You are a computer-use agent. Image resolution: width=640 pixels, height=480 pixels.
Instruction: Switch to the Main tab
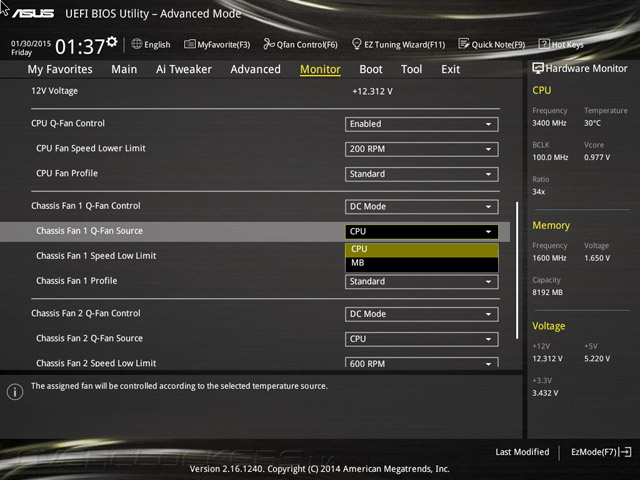click(124, 69)
